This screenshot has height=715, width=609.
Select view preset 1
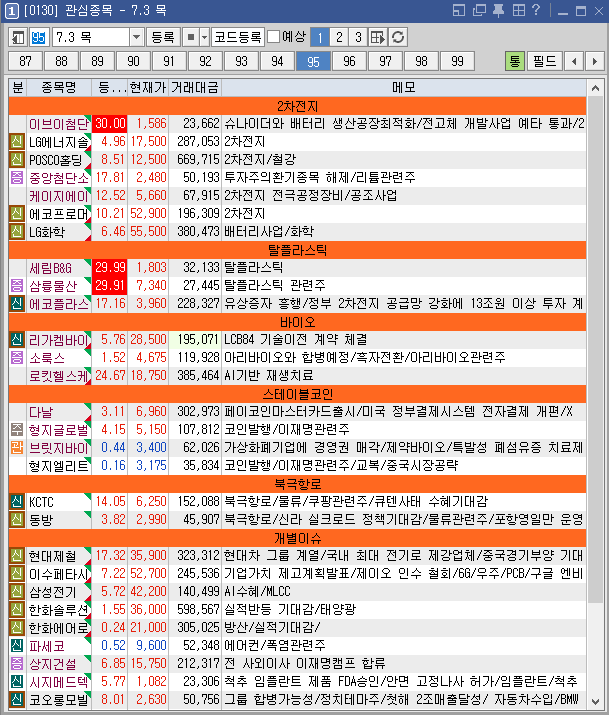point(320,37)
